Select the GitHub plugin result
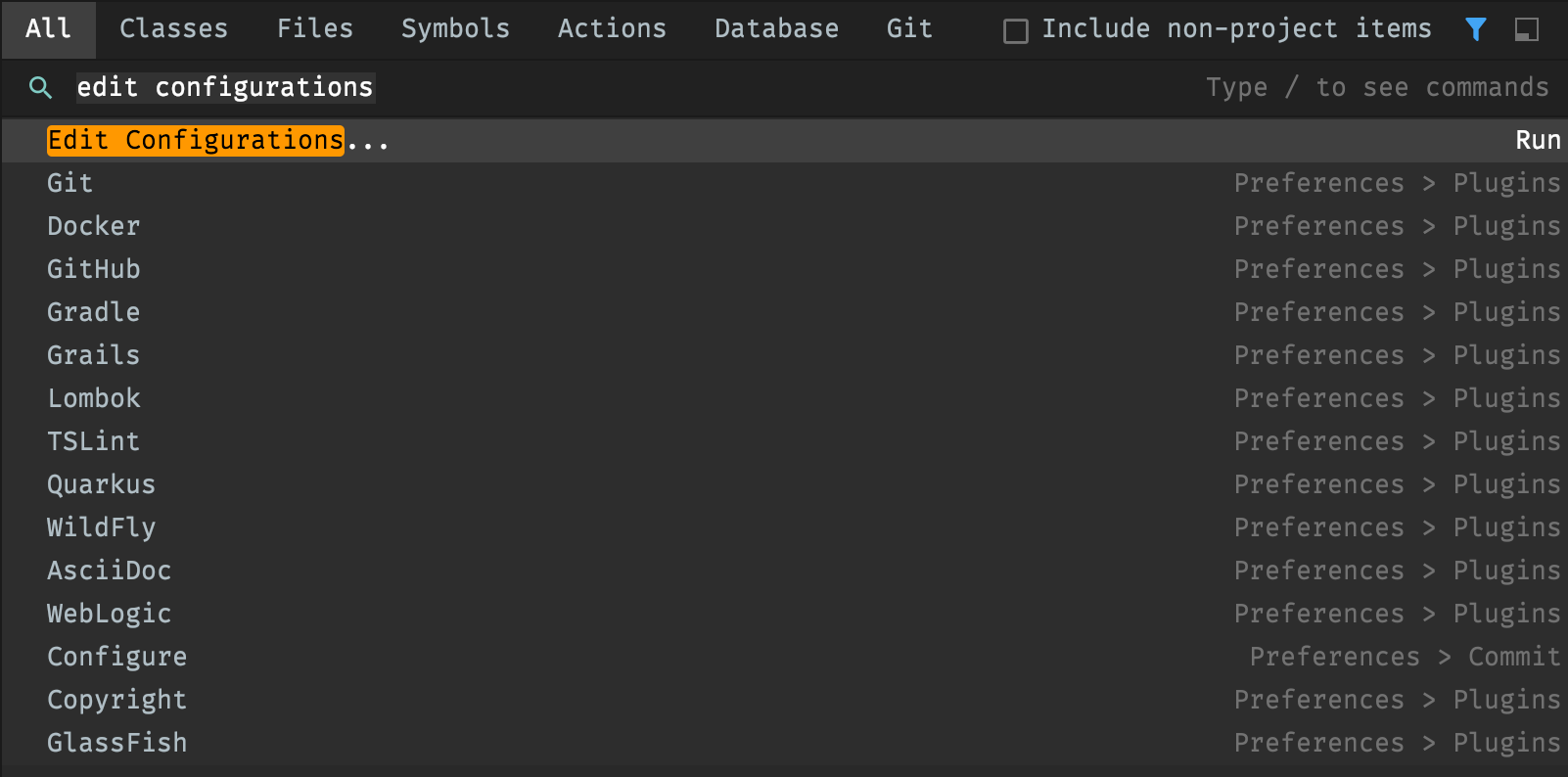This screenshot has height=777, width=1568. click(x=784, y=270)
